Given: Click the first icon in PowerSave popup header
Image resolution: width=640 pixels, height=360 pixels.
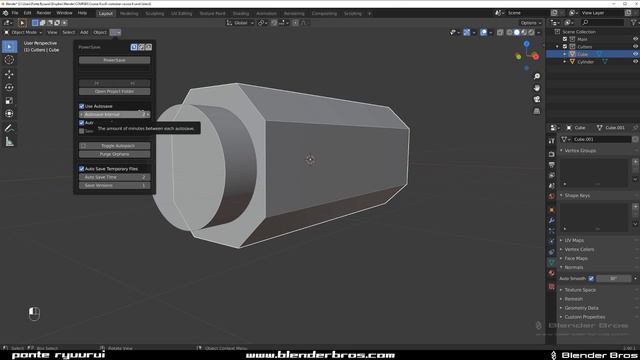Looking at the screenshot, I should pos(134,47).
